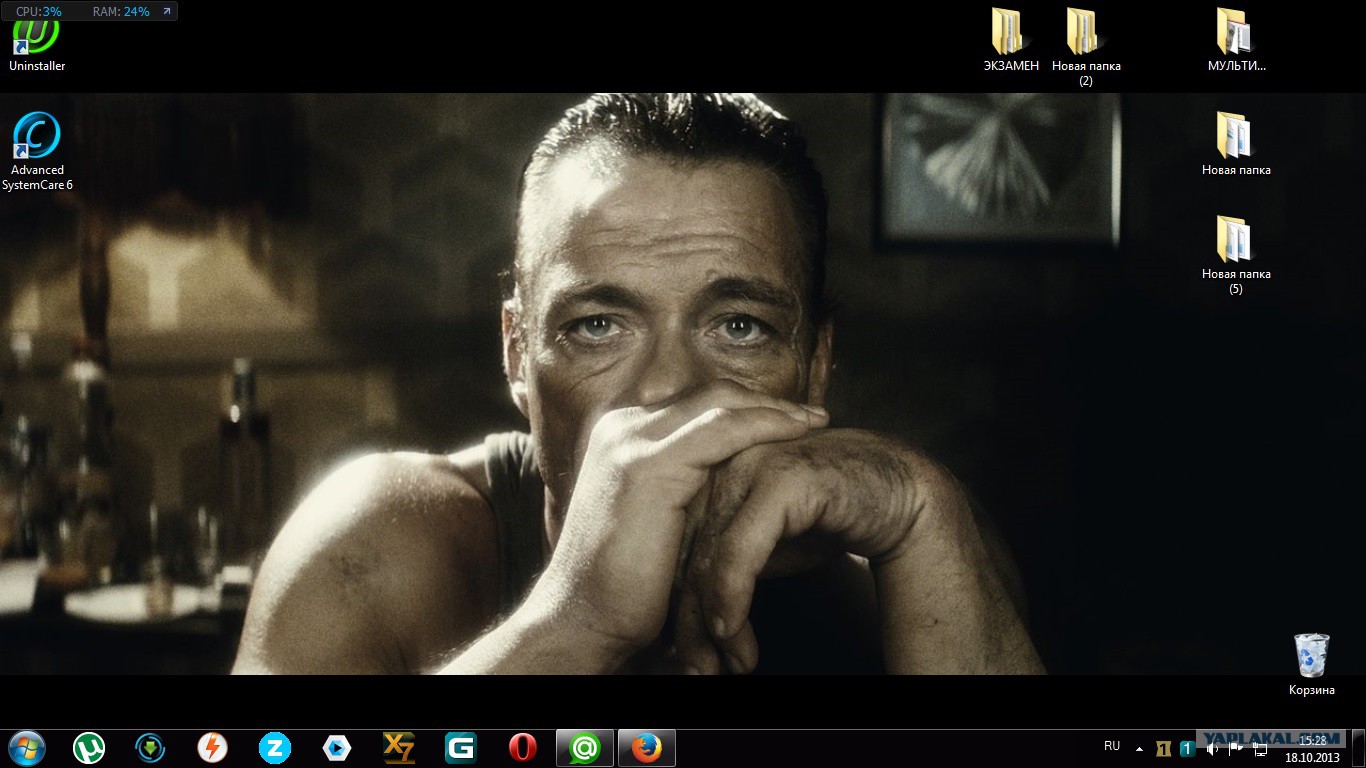Click the RU language indicator

[1112, 746]
